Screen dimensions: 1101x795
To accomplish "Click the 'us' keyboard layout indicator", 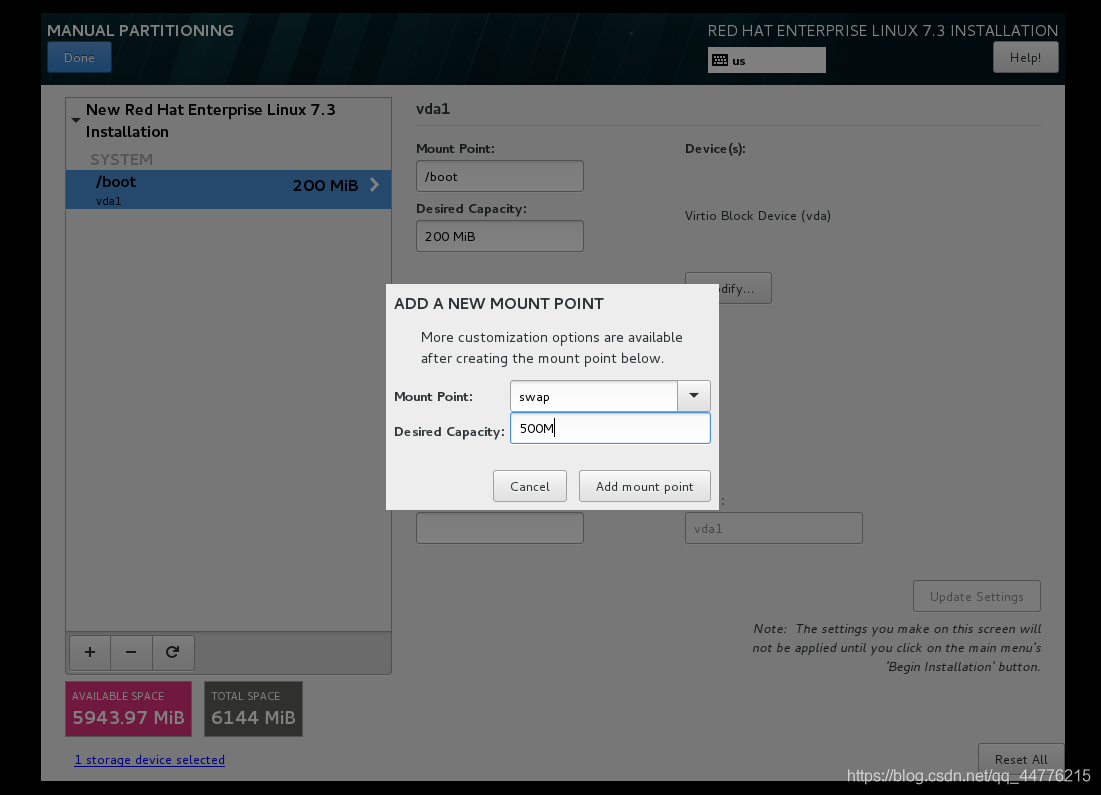I will (x=767, y=60).
